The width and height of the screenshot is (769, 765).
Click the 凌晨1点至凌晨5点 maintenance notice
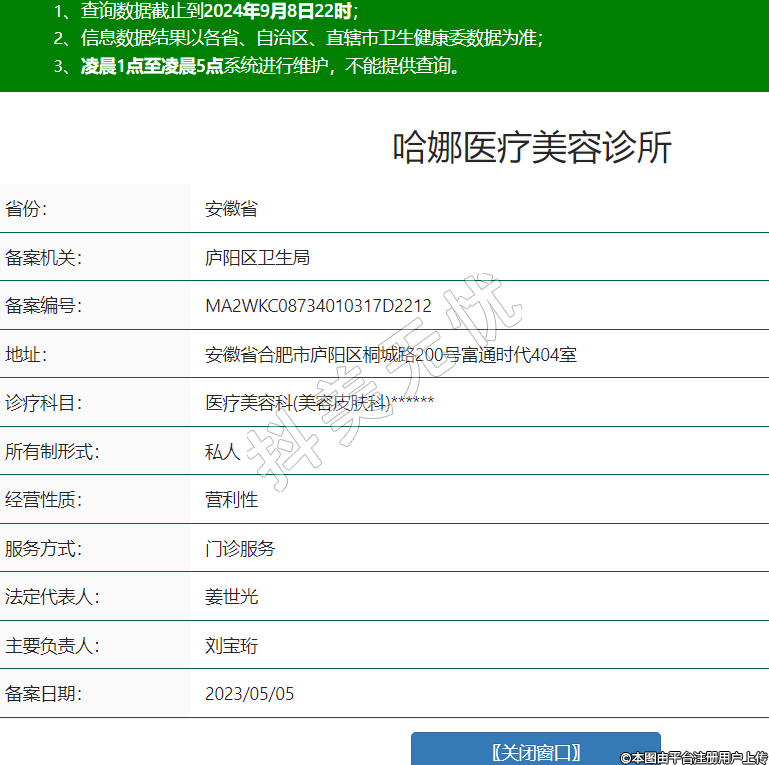(270, 67)
